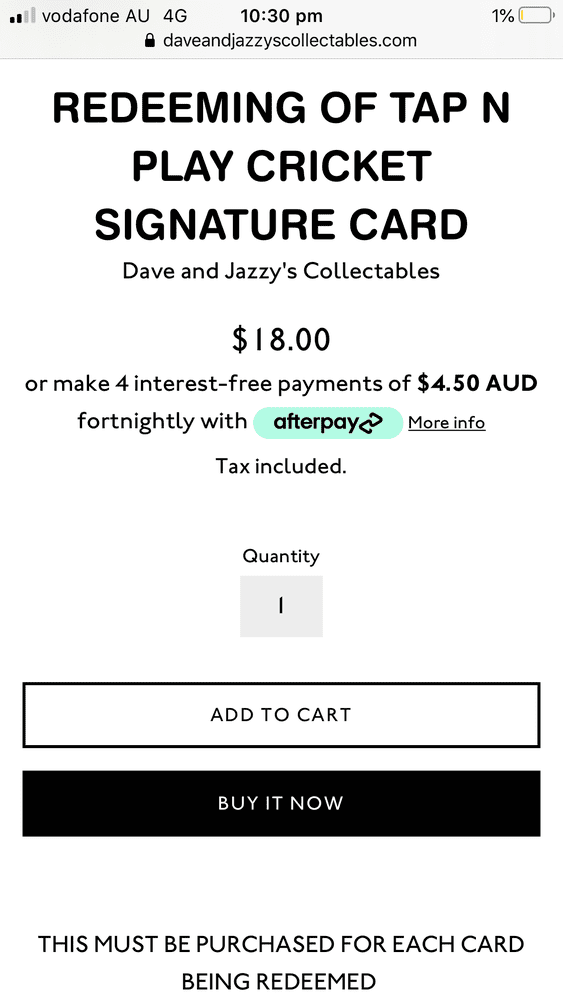Tap the $4.50 AUD installment amount
563x1000 pixels.
[x=477, y=383]
